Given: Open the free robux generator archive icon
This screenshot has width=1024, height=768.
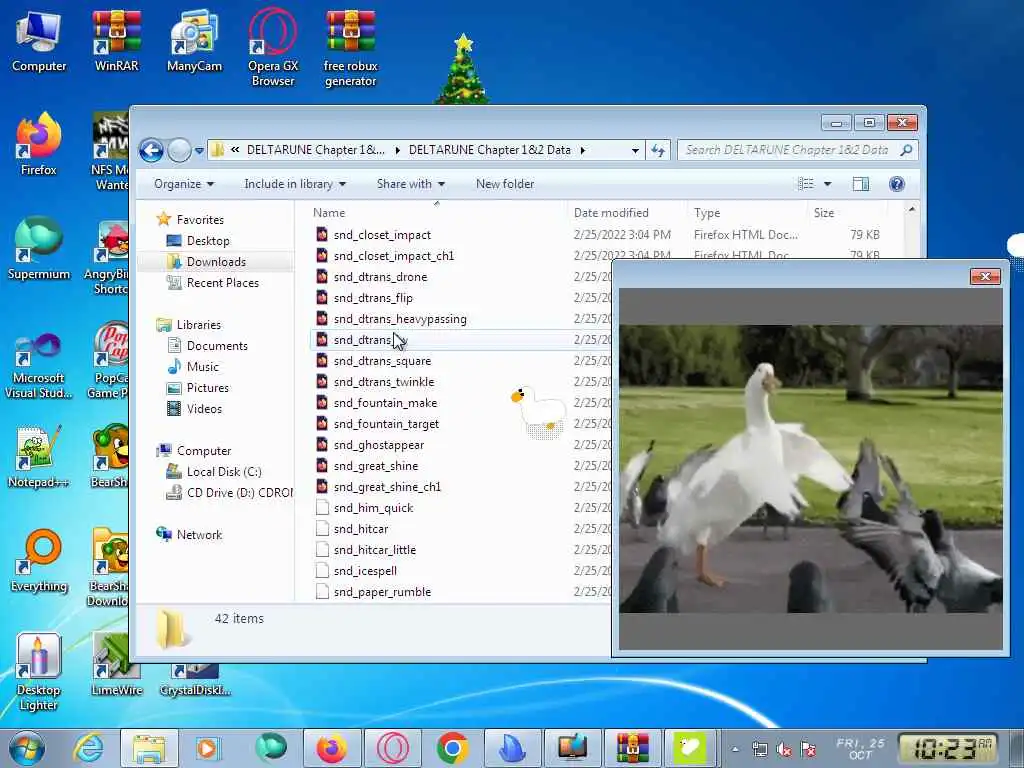Looking at the screenshot, I should (351, 48).
